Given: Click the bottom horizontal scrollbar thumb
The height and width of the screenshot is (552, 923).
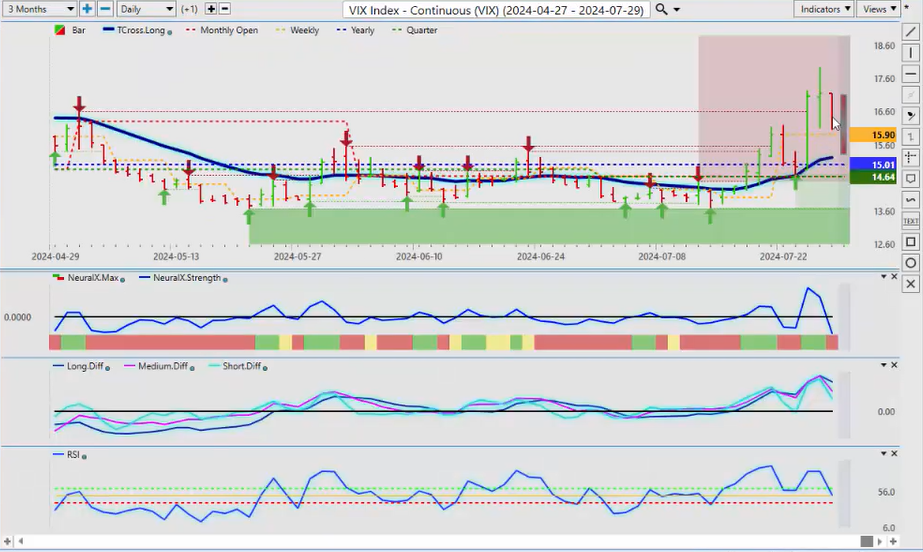Looking at the screenshot, I should click(x=867, y=541).
